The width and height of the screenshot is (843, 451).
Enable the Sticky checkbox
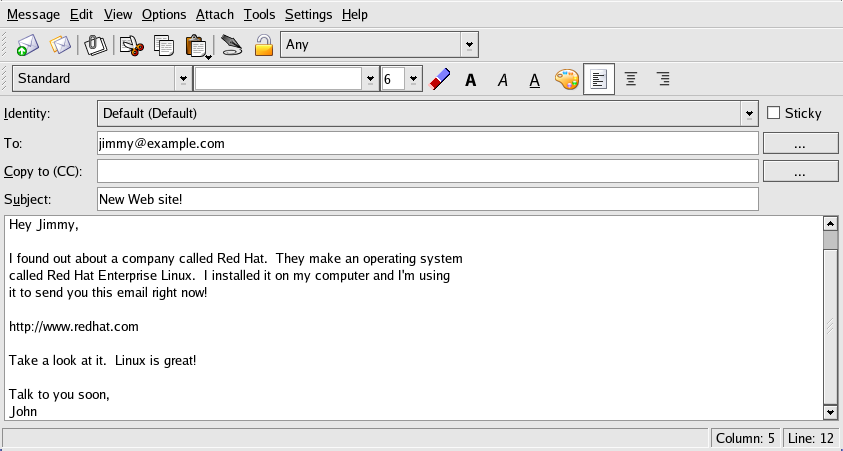point(773,113)
